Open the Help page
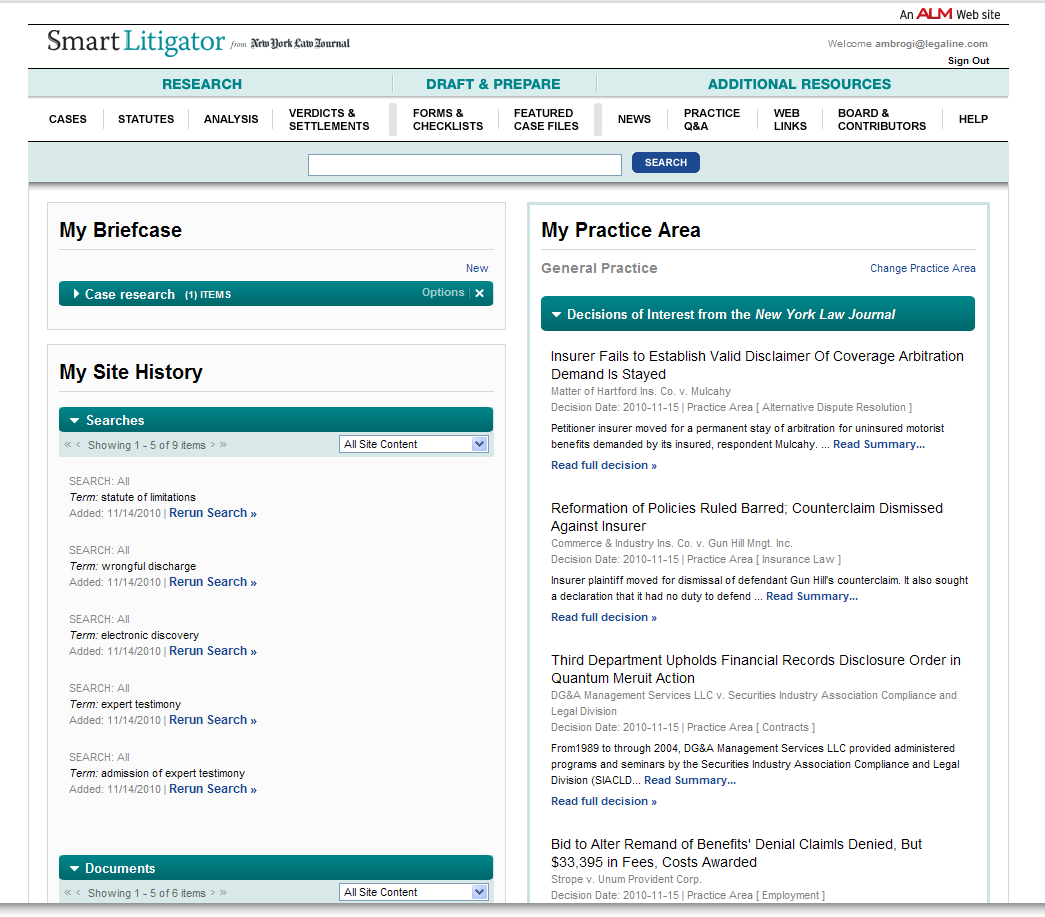The image size is (1045, 917). (973, 119)
